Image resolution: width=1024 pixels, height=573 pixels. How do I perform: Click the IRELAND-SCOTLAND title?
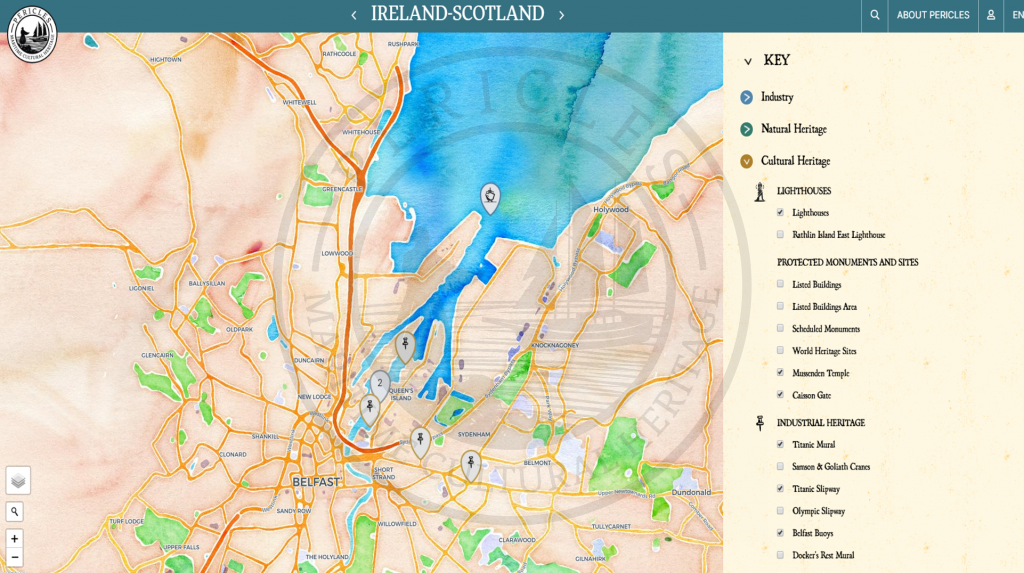click(457, 14)
